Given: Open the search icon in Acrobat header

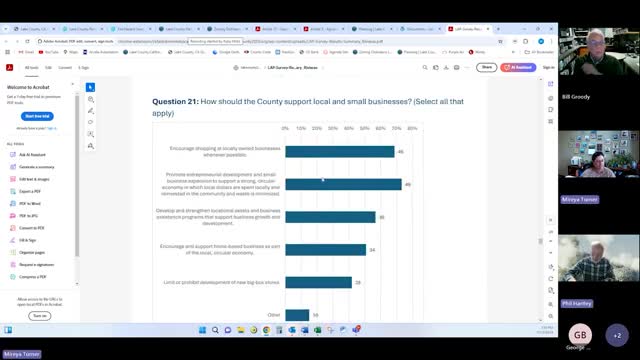Looking at the screenshot, I should (425, 67).
